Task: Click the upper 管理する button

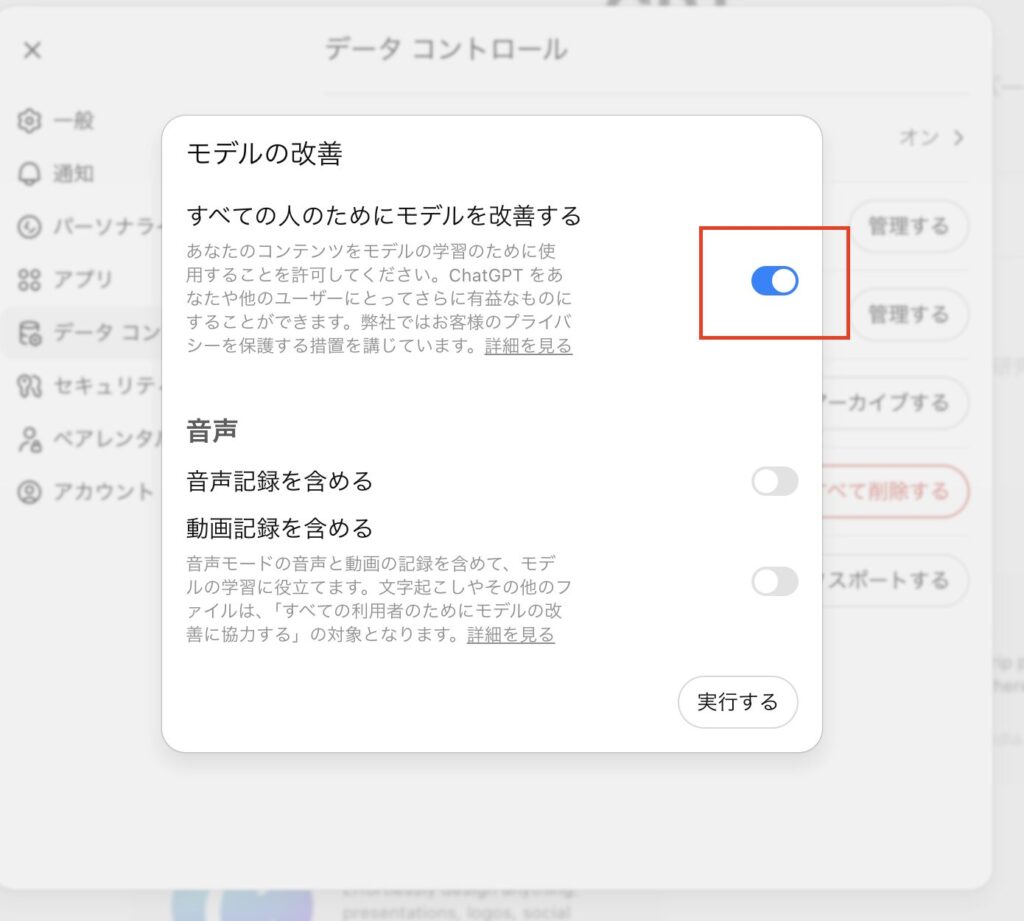Action: click(x=907, y=226)
